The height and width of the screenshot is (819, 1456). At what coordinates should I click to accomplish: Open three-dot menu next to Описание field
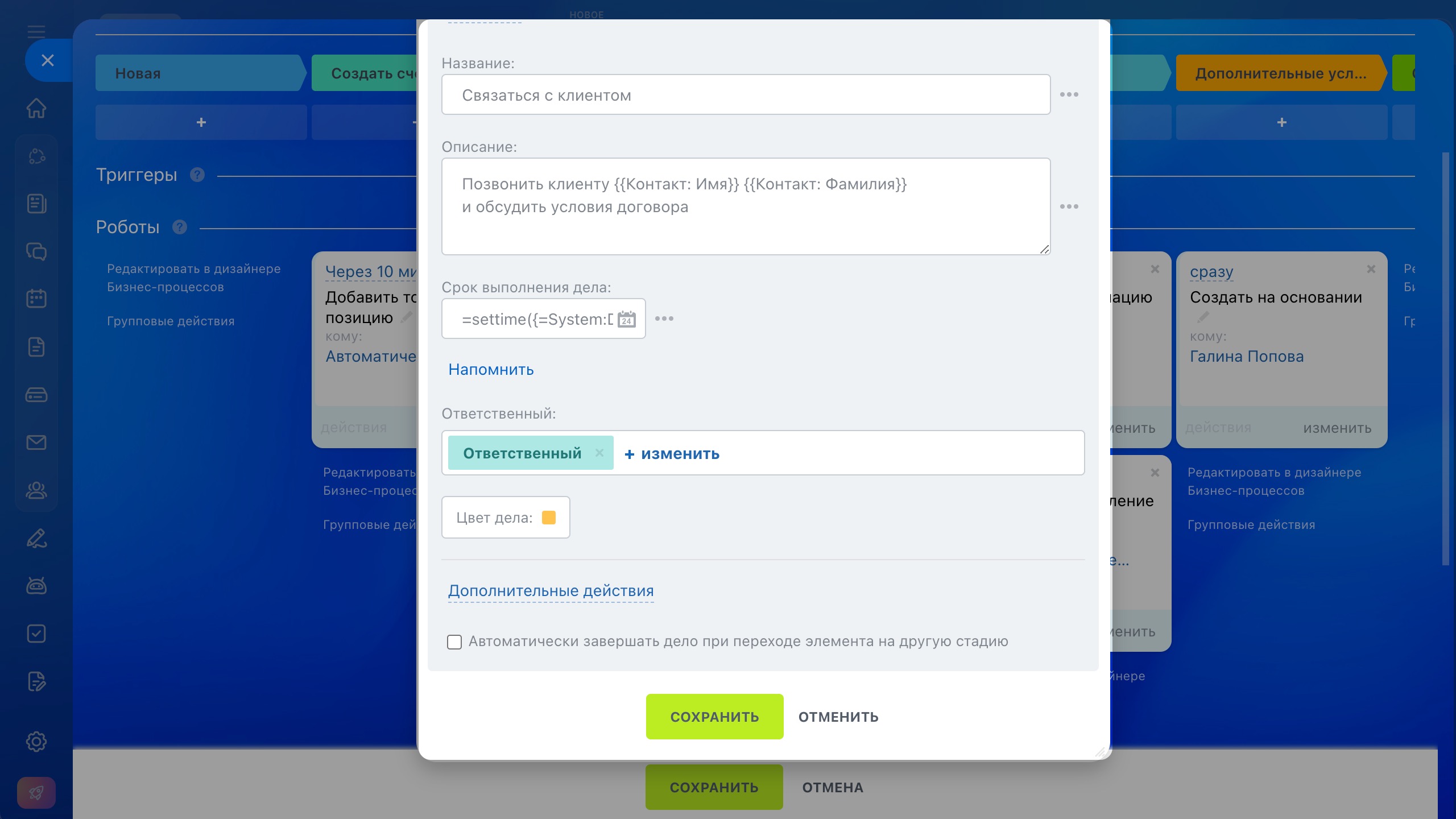(x=1069, y=206)
